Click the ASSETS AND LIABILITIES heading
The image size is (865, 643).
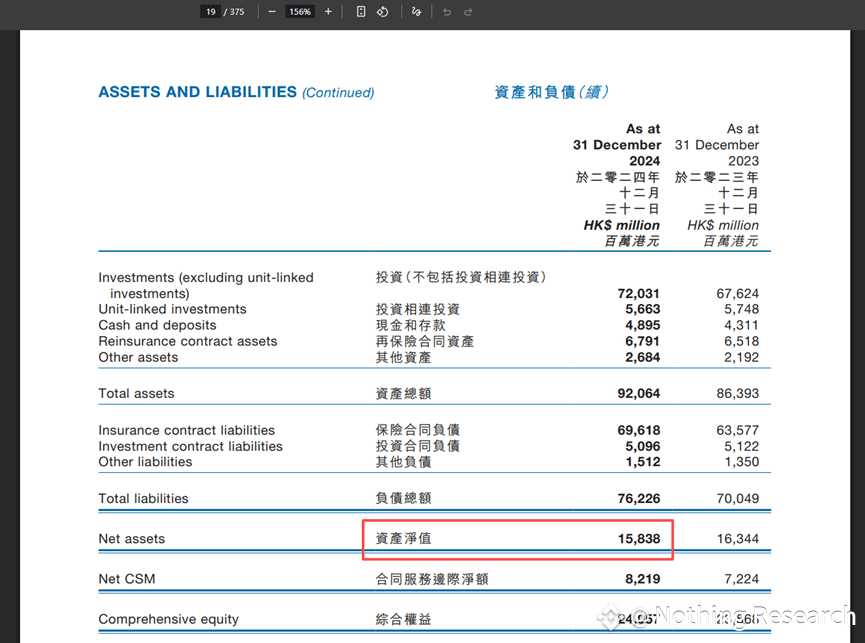coord(197,92)
